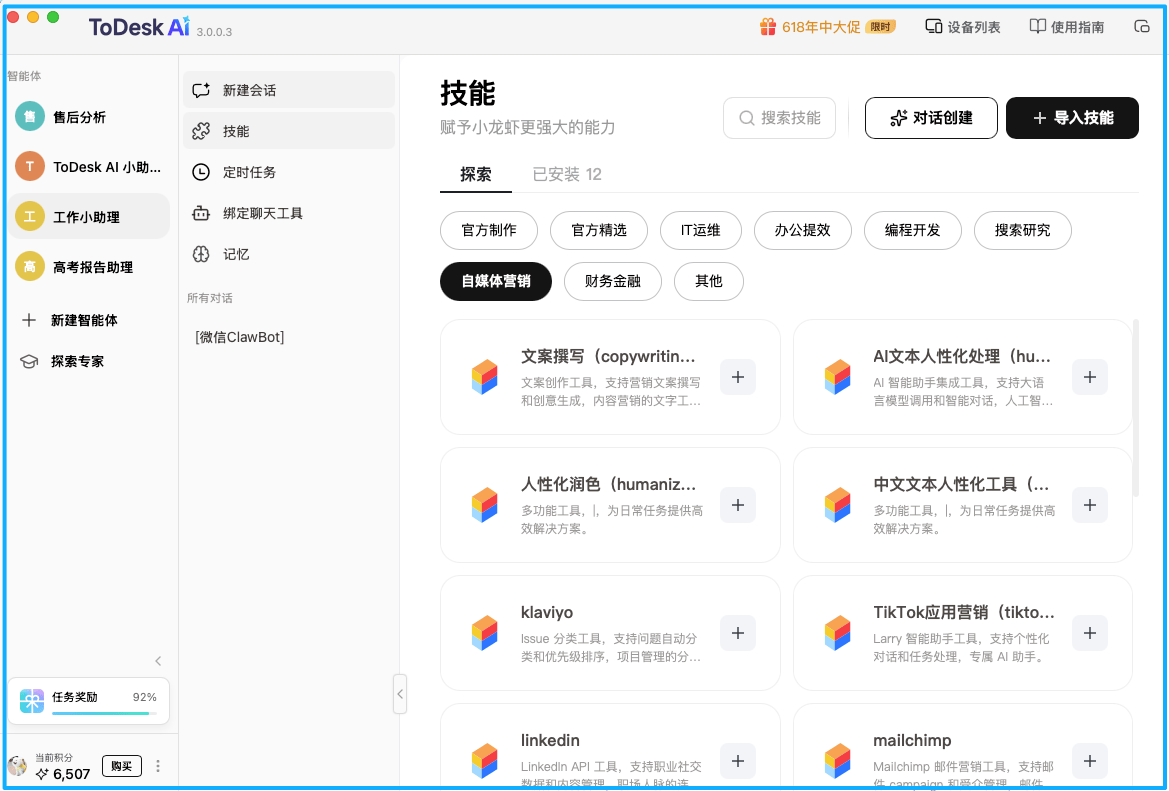Screen dimensions: 1169x791
Task: Click the 绑定聊天工具 robot icon
Action: [201, 213]
